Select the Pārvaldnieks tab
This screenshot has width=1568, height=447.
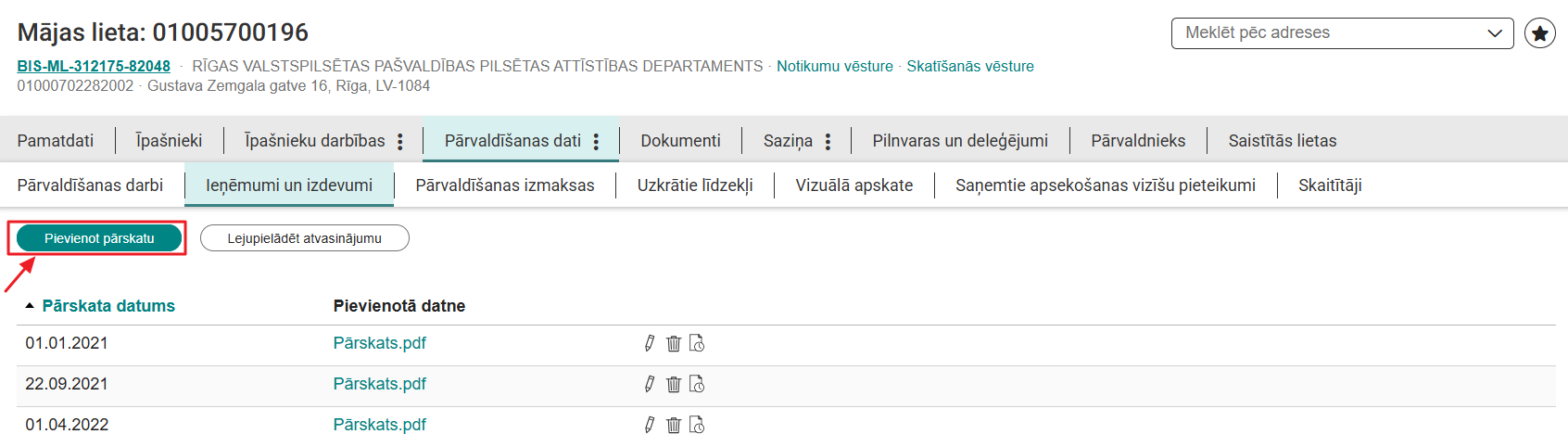[x=1138, y=141]
